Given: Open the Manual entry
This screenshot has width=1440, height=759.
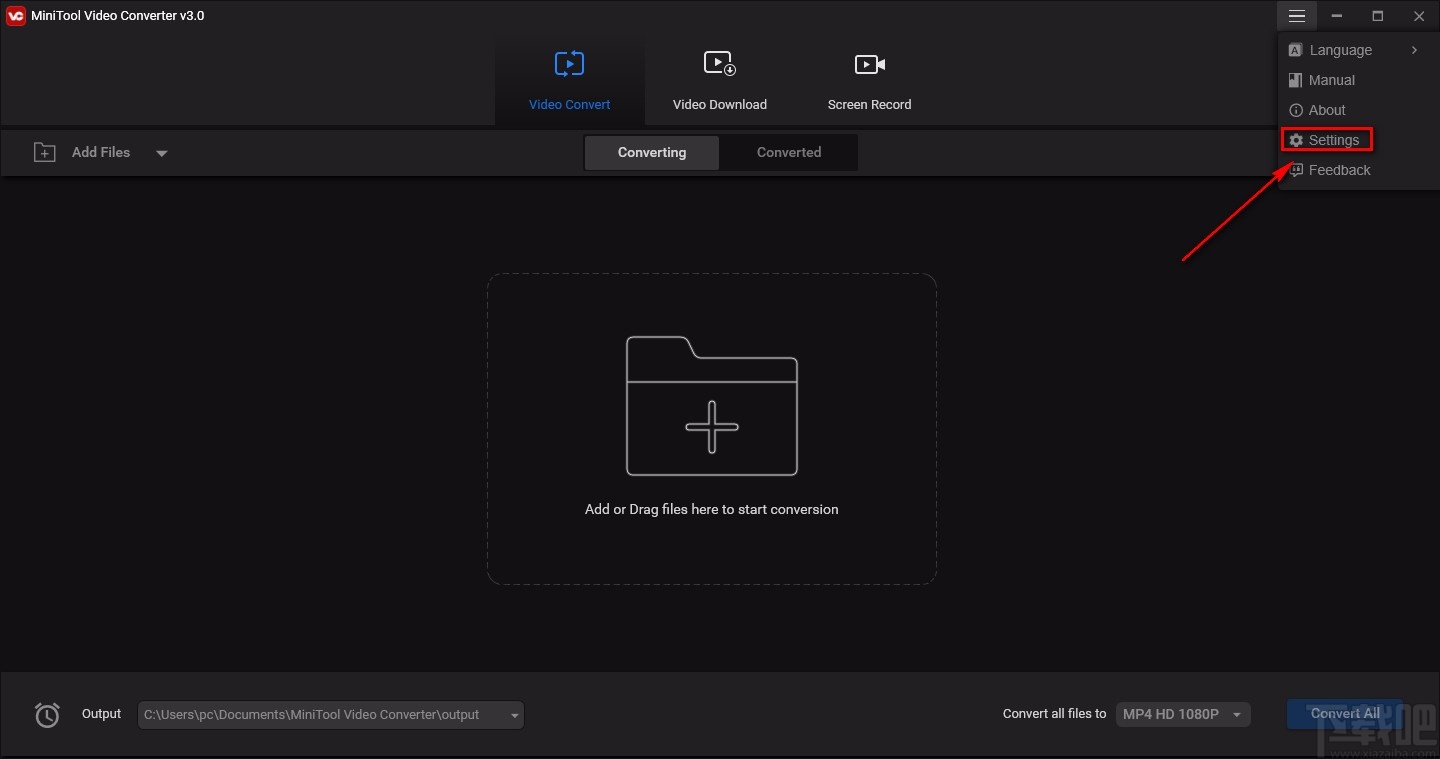Looking at the screenshot, I should tap(1330, 80).
